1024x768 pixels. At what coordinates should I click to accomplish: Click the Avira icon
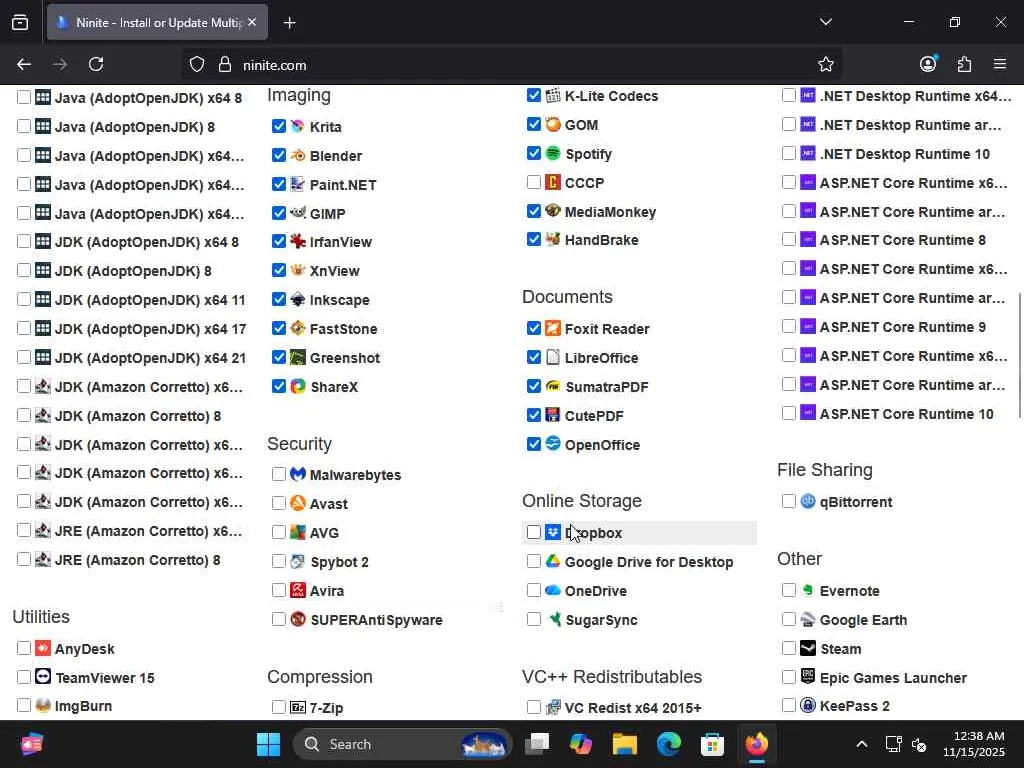click(298, 590)
